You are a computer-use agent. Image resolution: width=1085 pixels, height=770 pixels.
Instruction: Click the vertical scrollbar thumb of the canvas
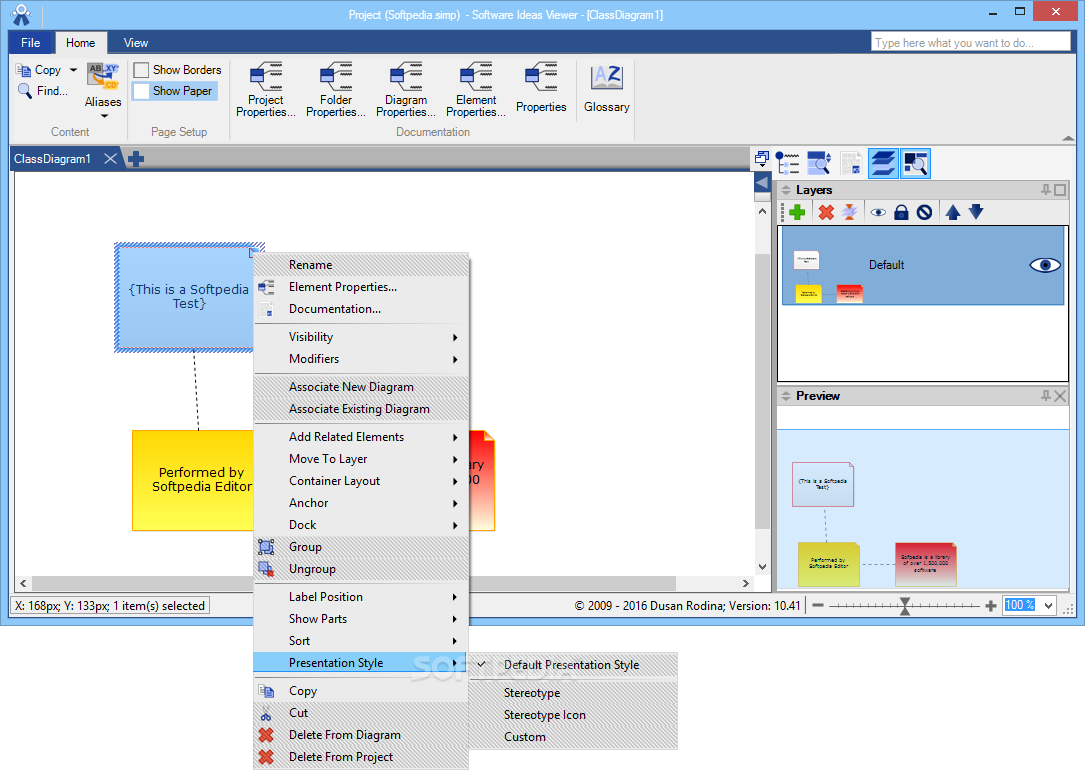(762, 391)
